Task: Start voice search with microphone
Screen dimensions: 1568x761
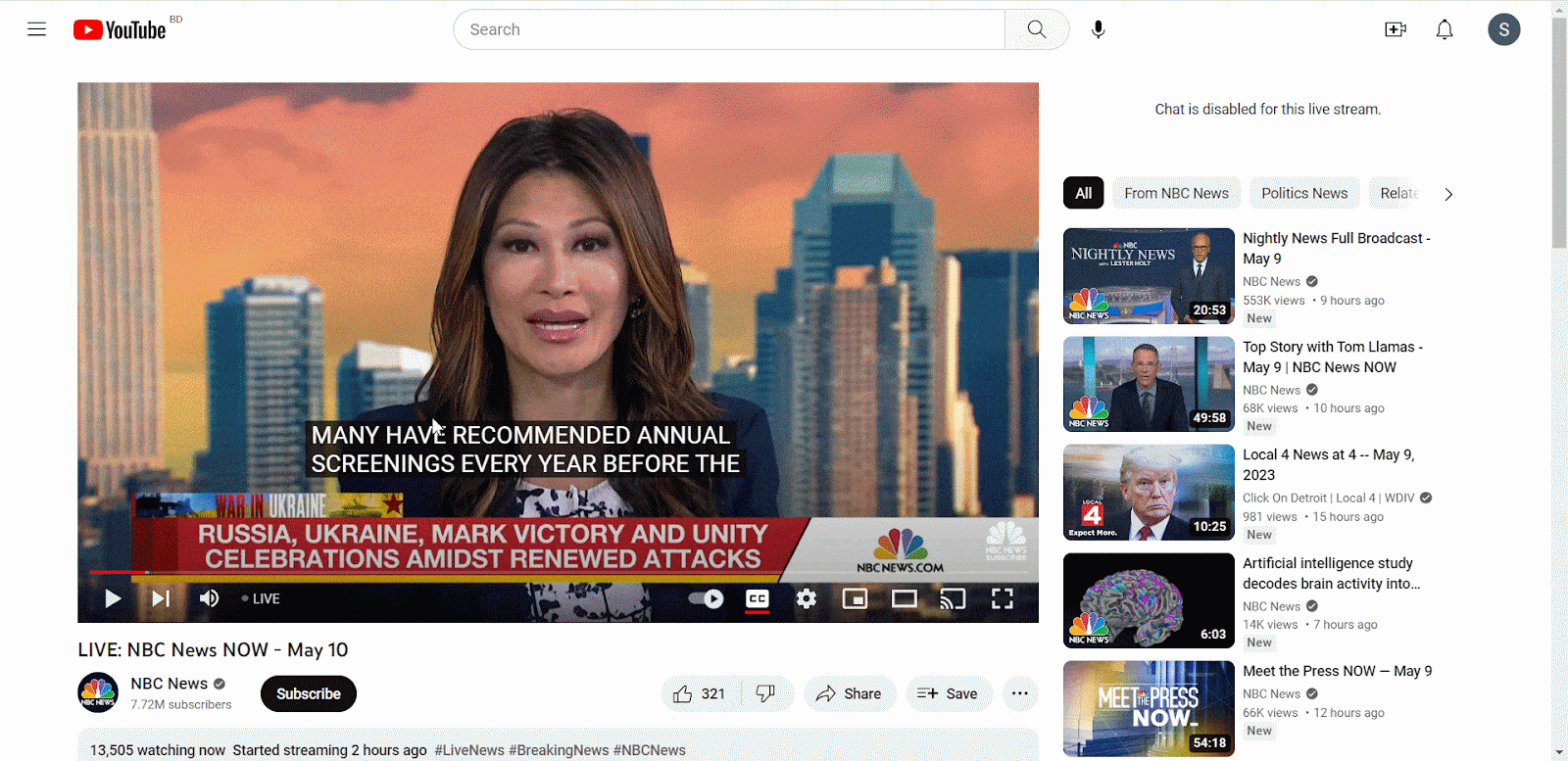Action: click(1099, 29)
